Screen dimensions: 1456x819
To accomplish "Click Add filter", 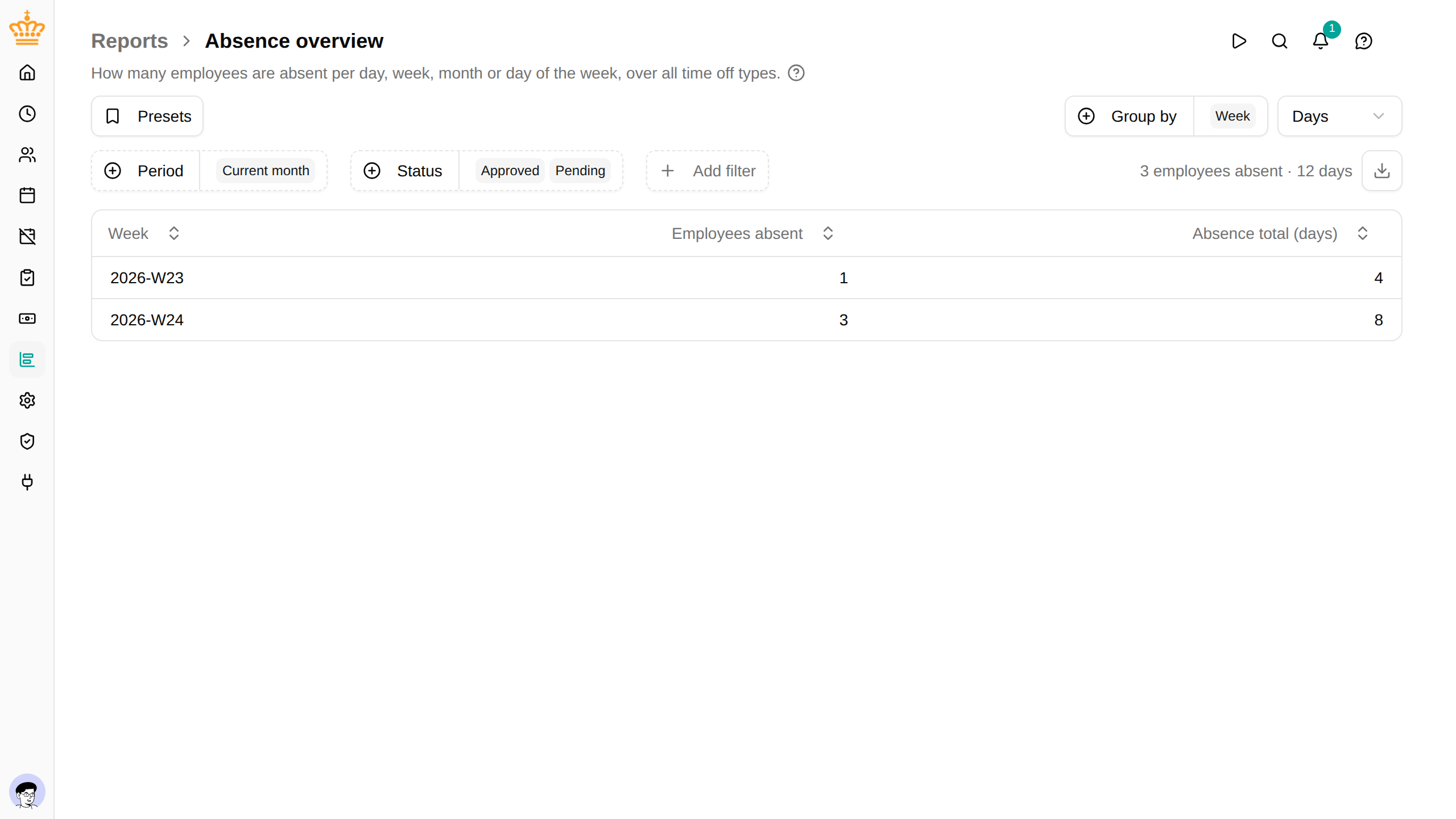I will (x=708, y=171).
